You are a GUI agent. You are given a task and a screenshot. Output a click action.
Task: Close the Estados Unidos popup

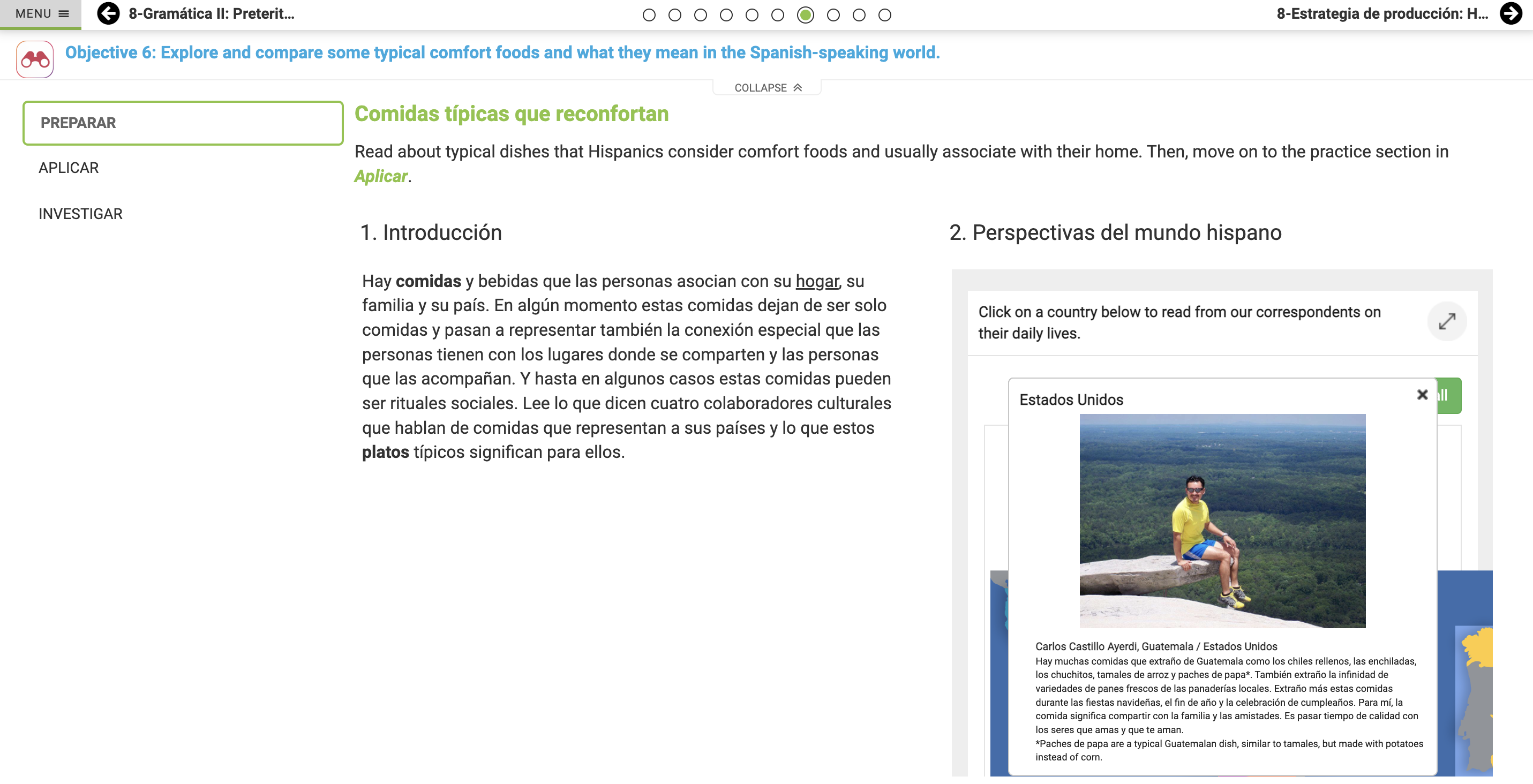coord(1422,394)
